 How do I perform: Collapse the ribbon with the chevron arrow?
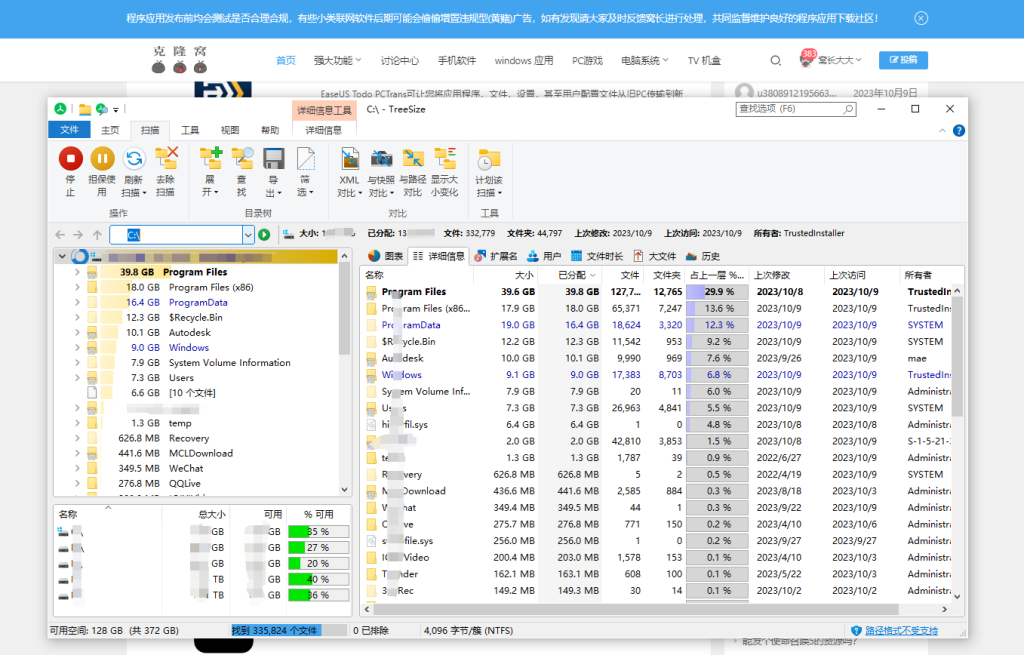click(x=942, y=131)
